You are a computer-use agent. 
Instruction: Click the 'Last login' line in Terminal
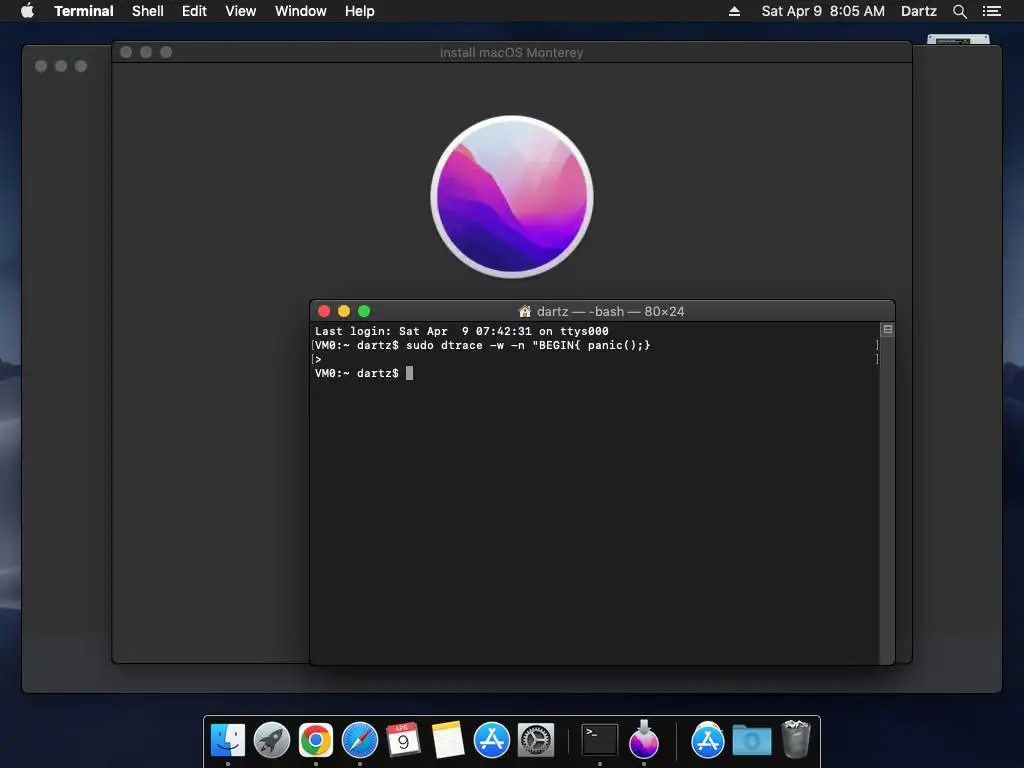pos(462,331)
